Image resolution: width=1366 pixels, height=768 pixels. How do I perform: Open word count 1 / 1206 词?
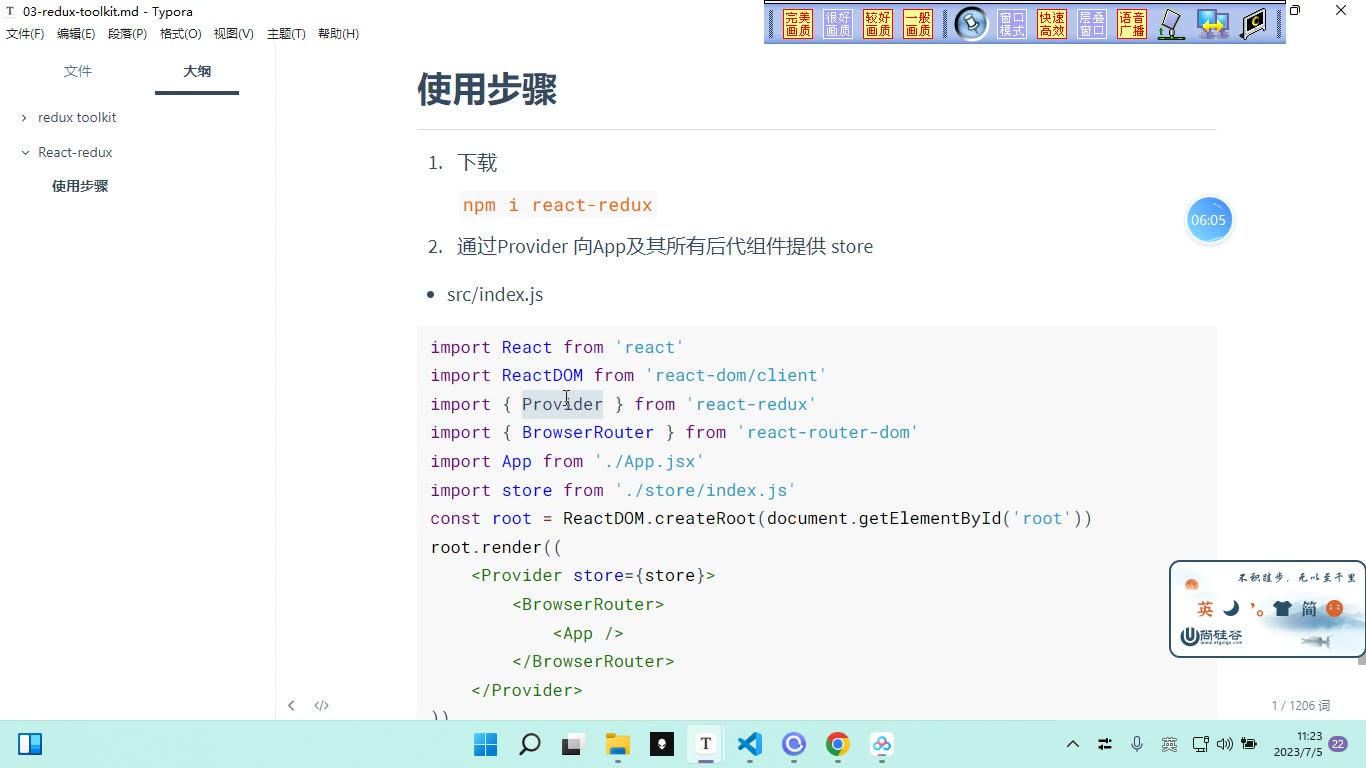point(1301,706)
